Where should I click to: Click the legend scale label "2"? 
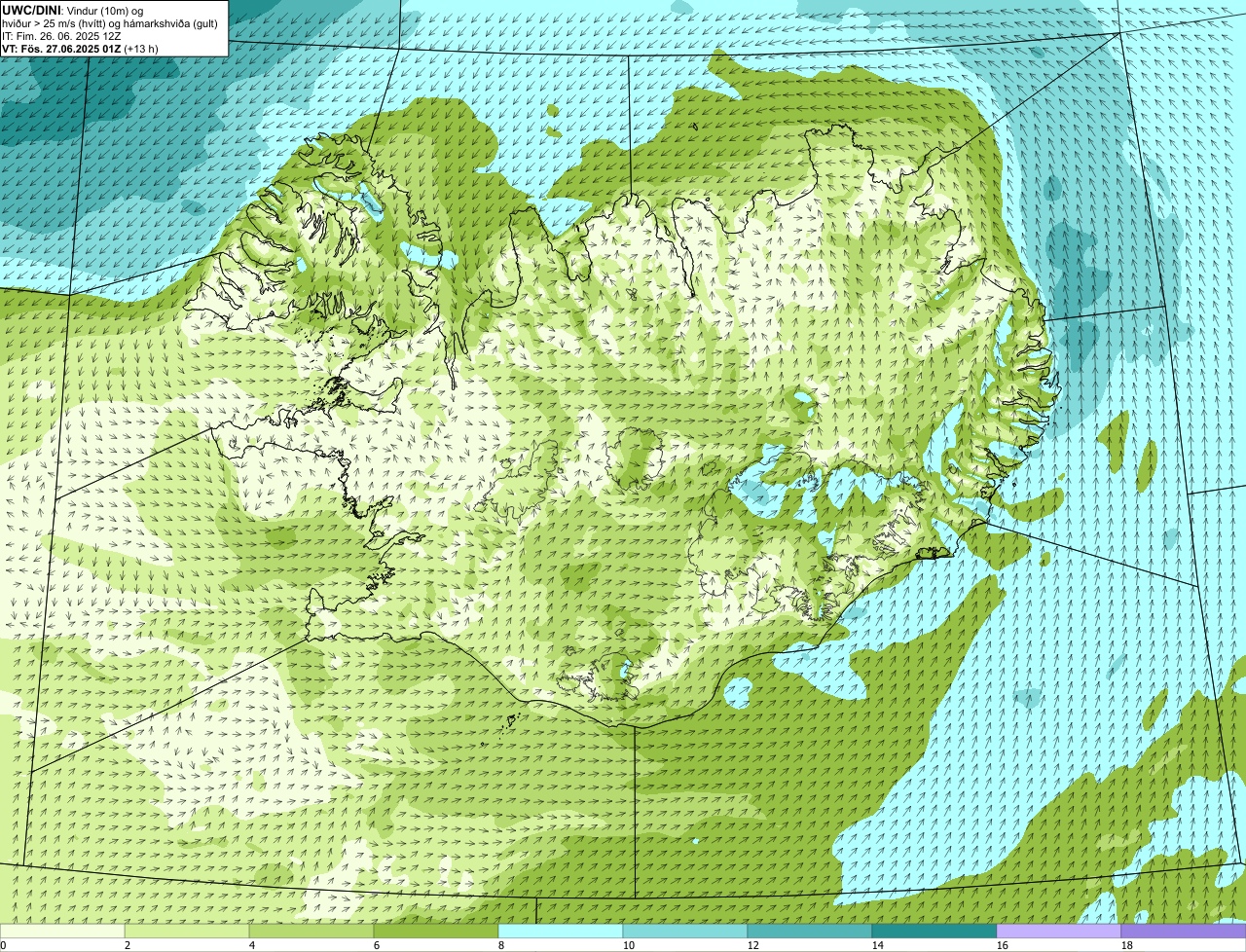[x=128, y=945]
